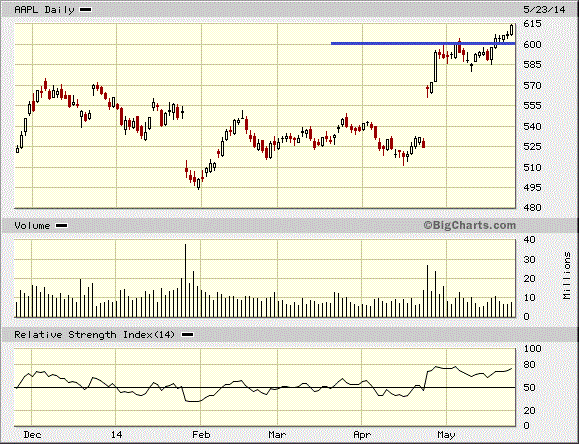Select the 30 volume axis label
The image size is (579, 444).
tap(530, 260)
